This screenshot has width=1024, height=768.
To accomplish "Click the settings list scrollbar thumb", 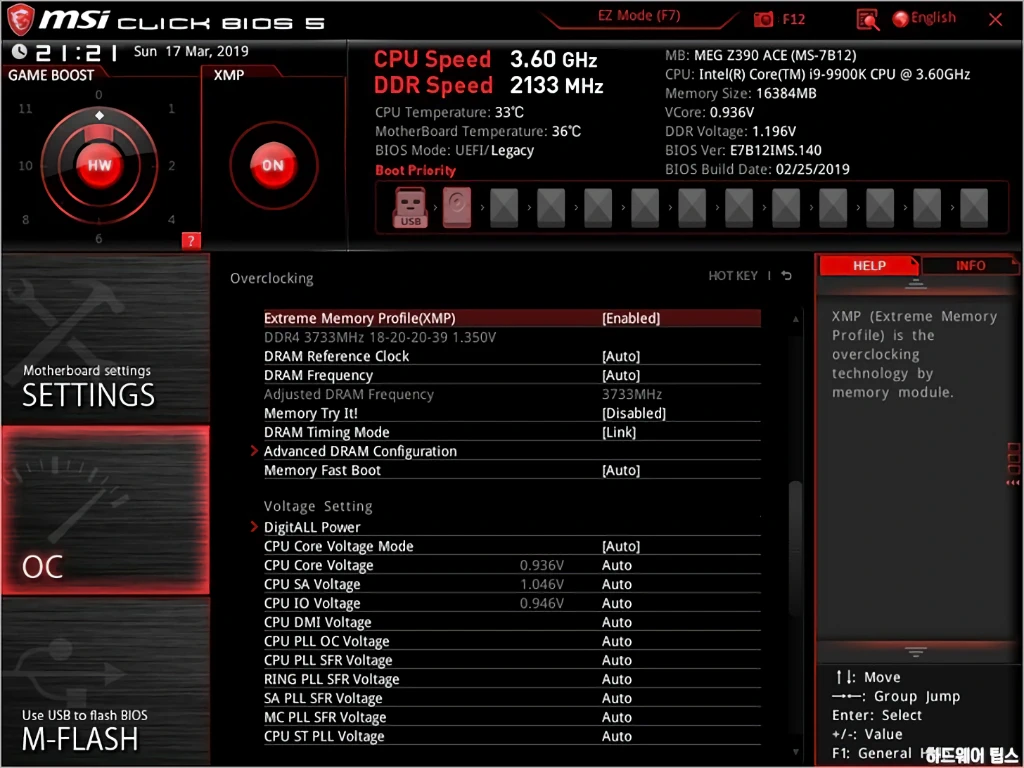I will click(x=795, y=549).
